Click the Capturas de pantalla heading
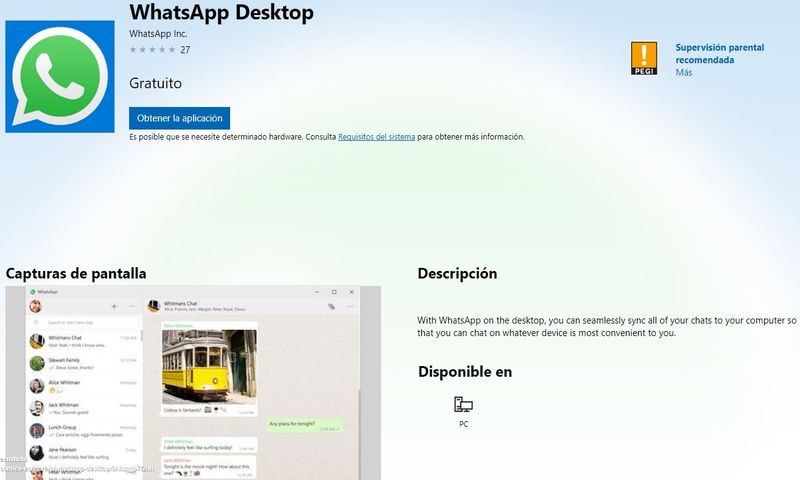 (x=76, y=273)
